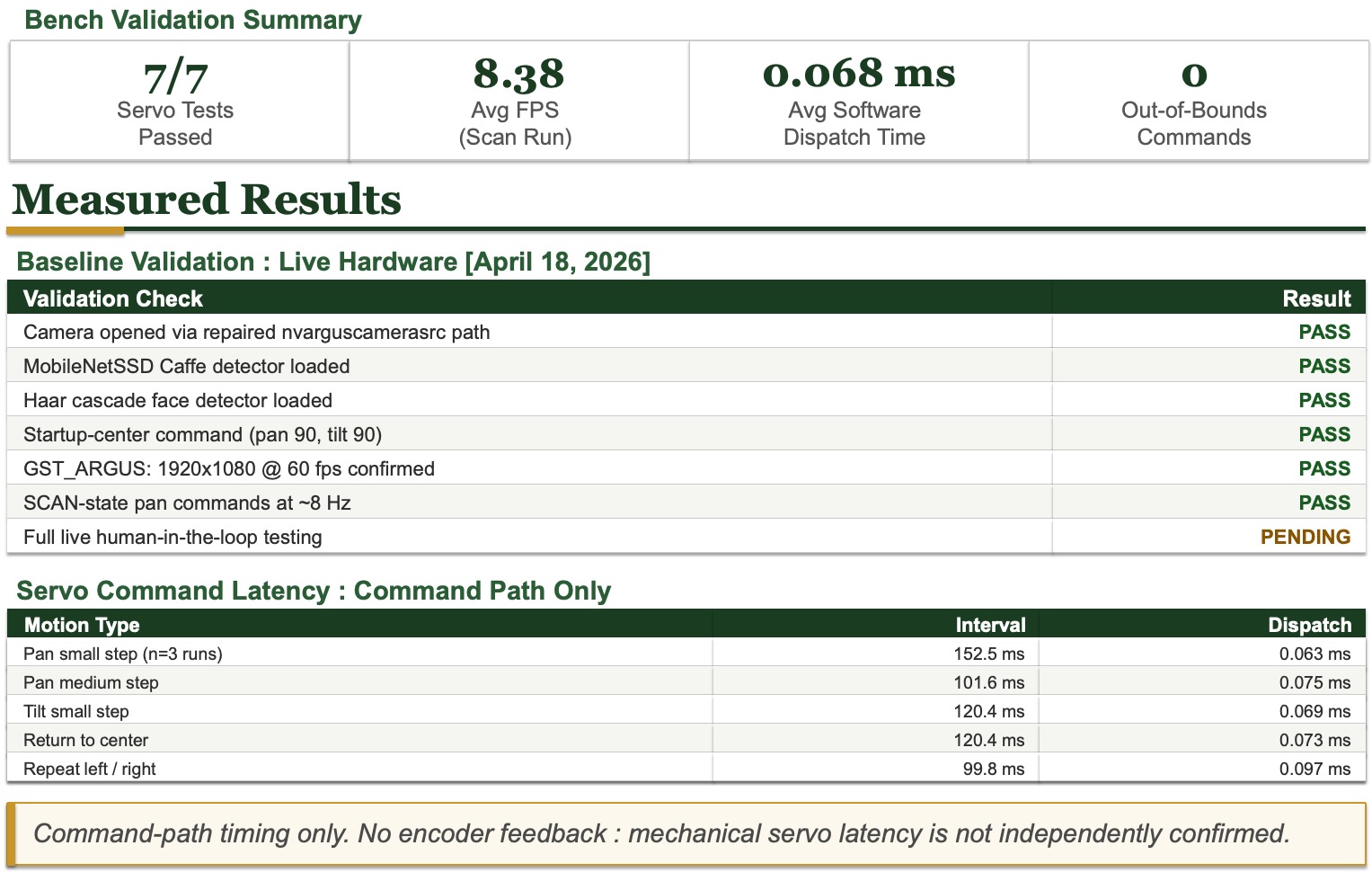
Task: Click the "Dispatch" column header
Action: [1309, 625]
